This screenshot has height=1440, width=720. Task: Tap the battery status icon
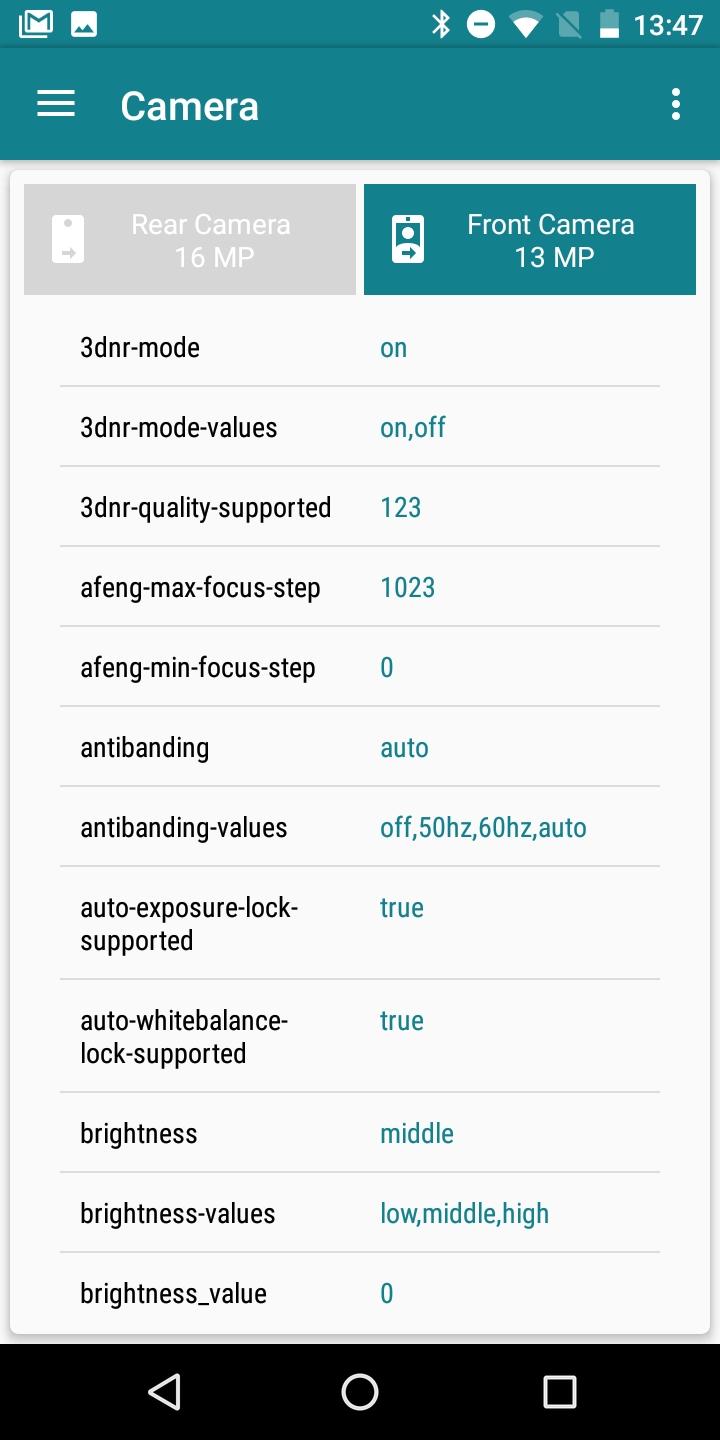click(609, 24)
